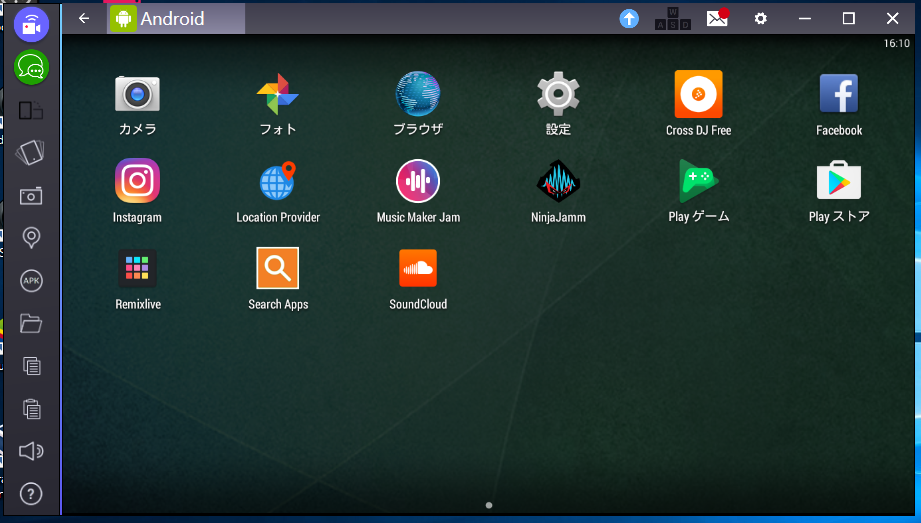This screenshot has height=523, width=921.
Task: Open Play ゲーム games app
Action: pyautogui.click(x=698, y=180)
